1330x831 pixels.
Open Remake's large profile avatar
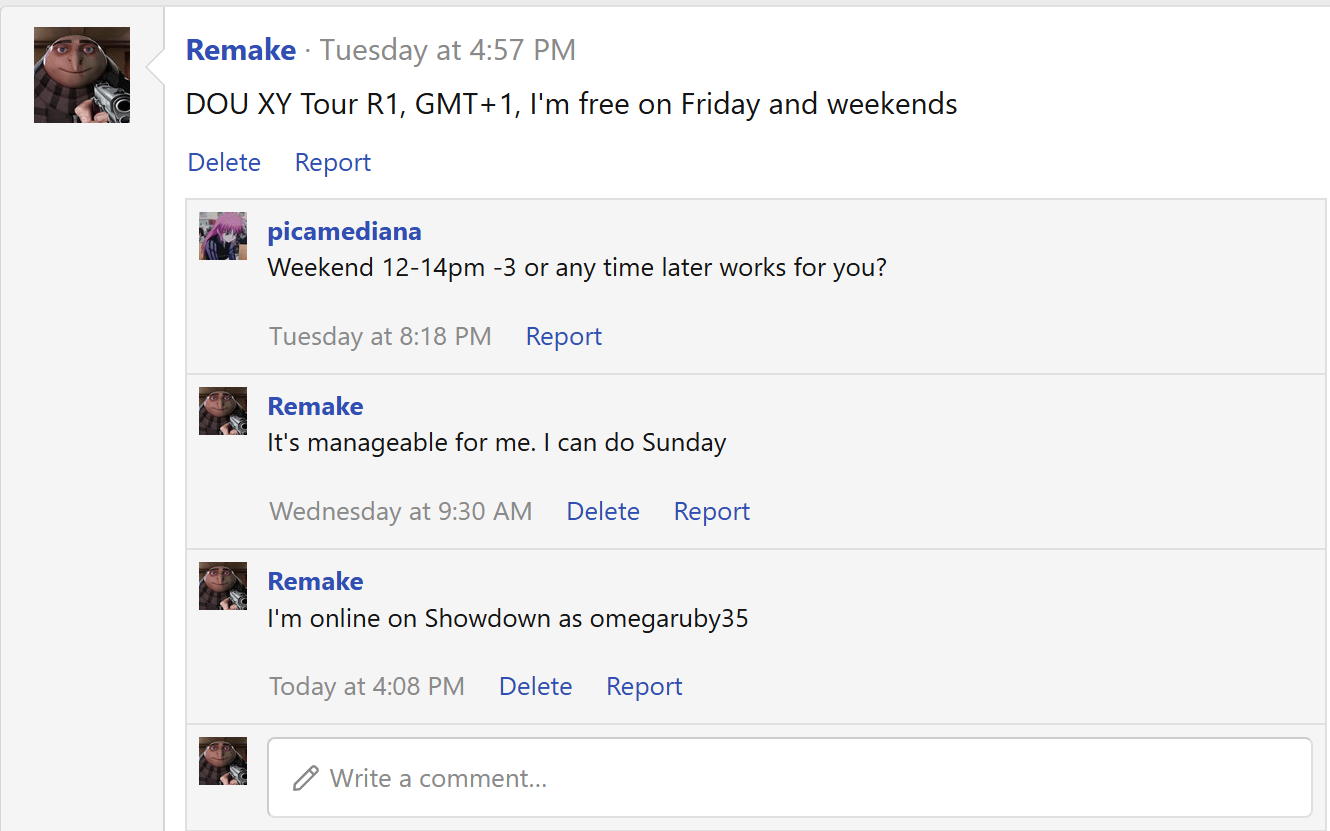pos(82,75)
